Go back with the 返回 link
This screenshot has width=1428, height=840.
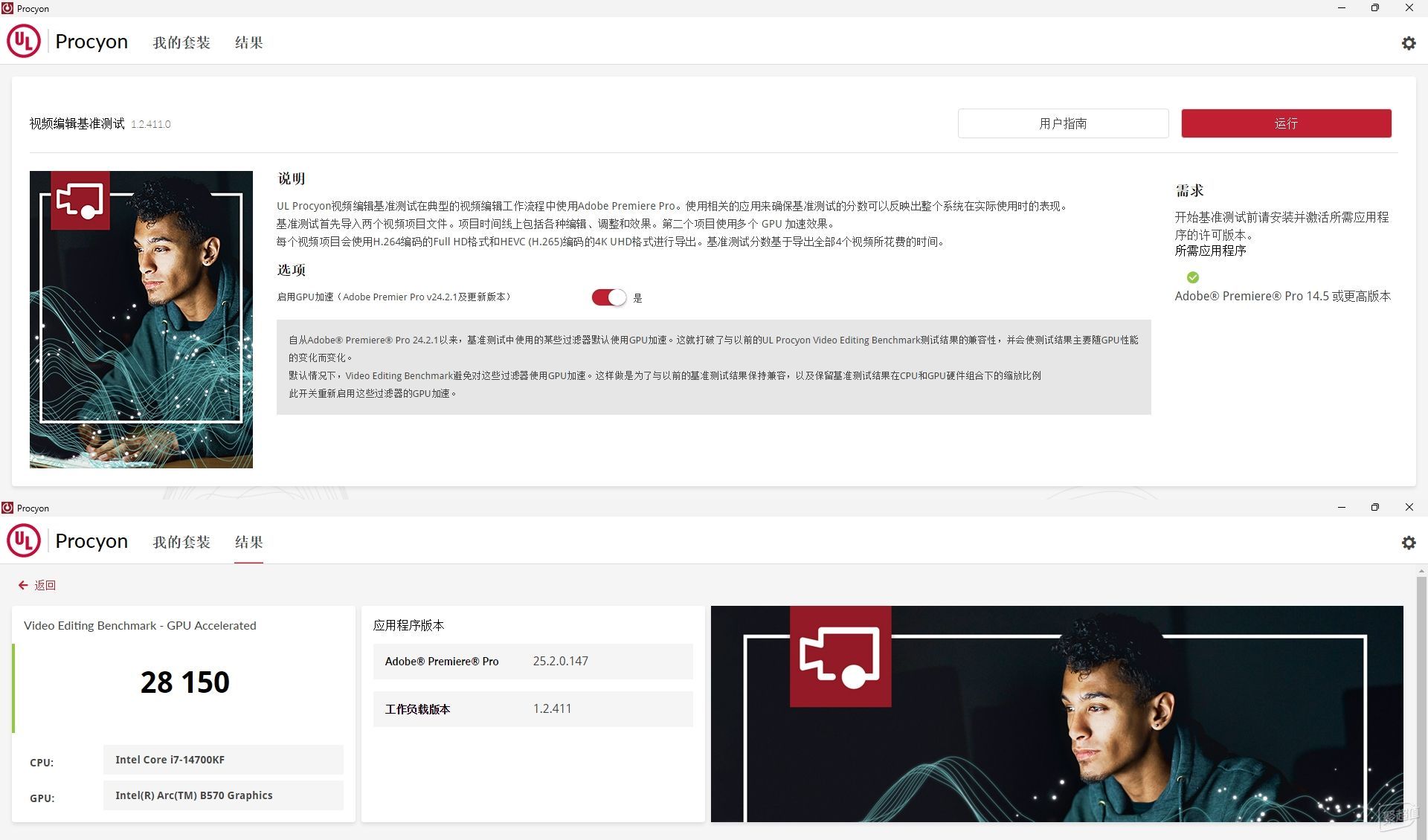(45, 585)
